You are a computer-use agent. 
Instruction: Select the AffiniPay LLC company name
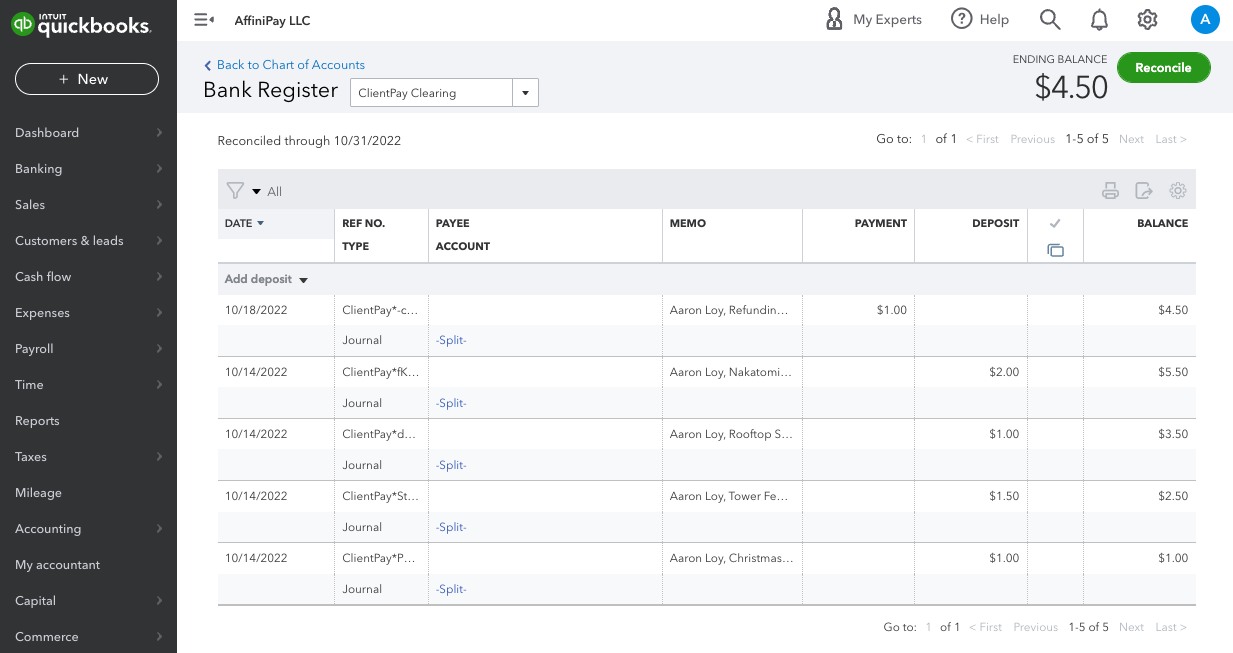[x=272, y=20]
